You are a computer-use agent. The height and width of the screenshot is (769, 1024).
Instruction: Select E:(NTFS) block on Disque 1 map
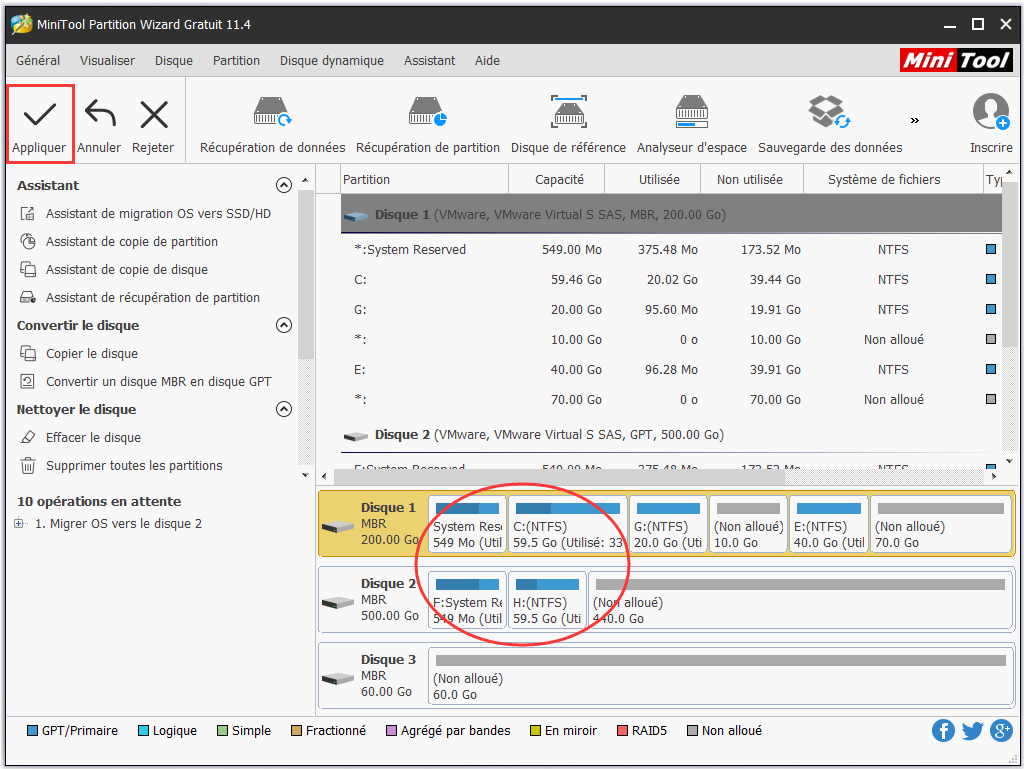(829, 525)
